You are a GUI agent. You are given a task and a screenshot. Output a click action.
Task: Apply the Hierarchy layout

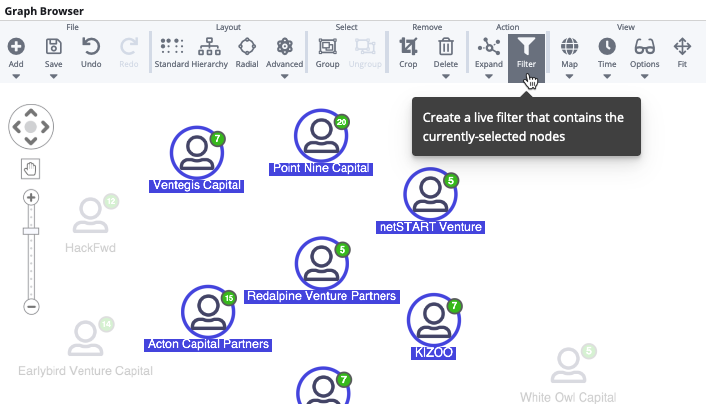point(210,46)
